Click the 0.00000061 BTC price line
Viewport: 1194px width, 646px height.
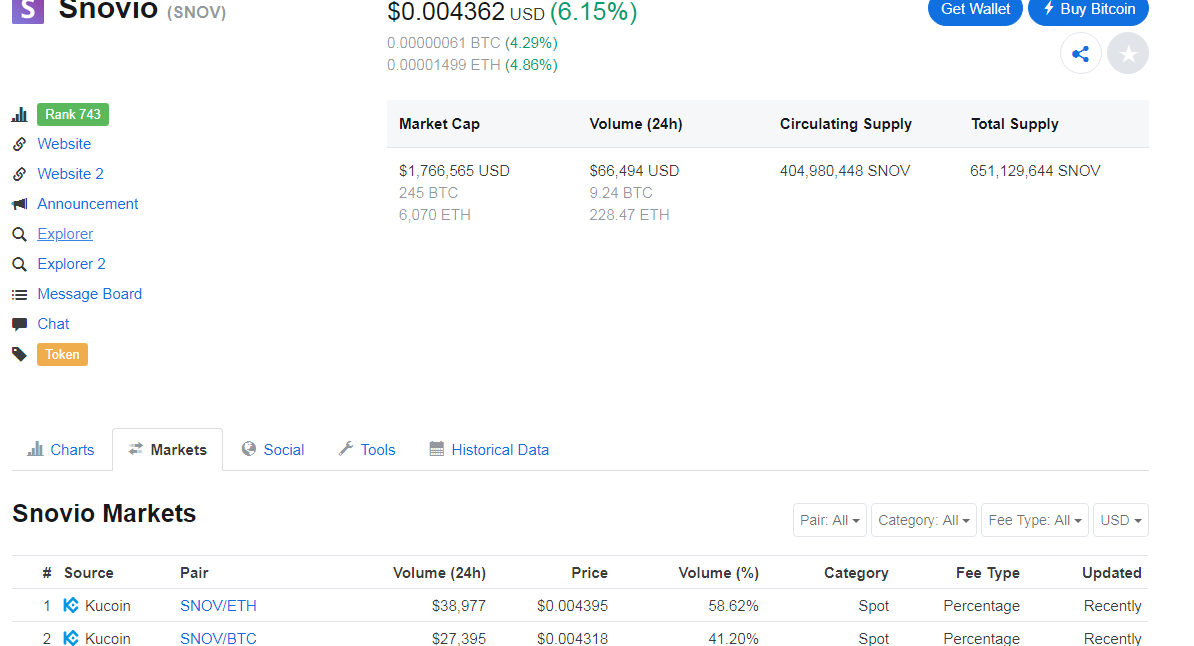tap(472, 43)
